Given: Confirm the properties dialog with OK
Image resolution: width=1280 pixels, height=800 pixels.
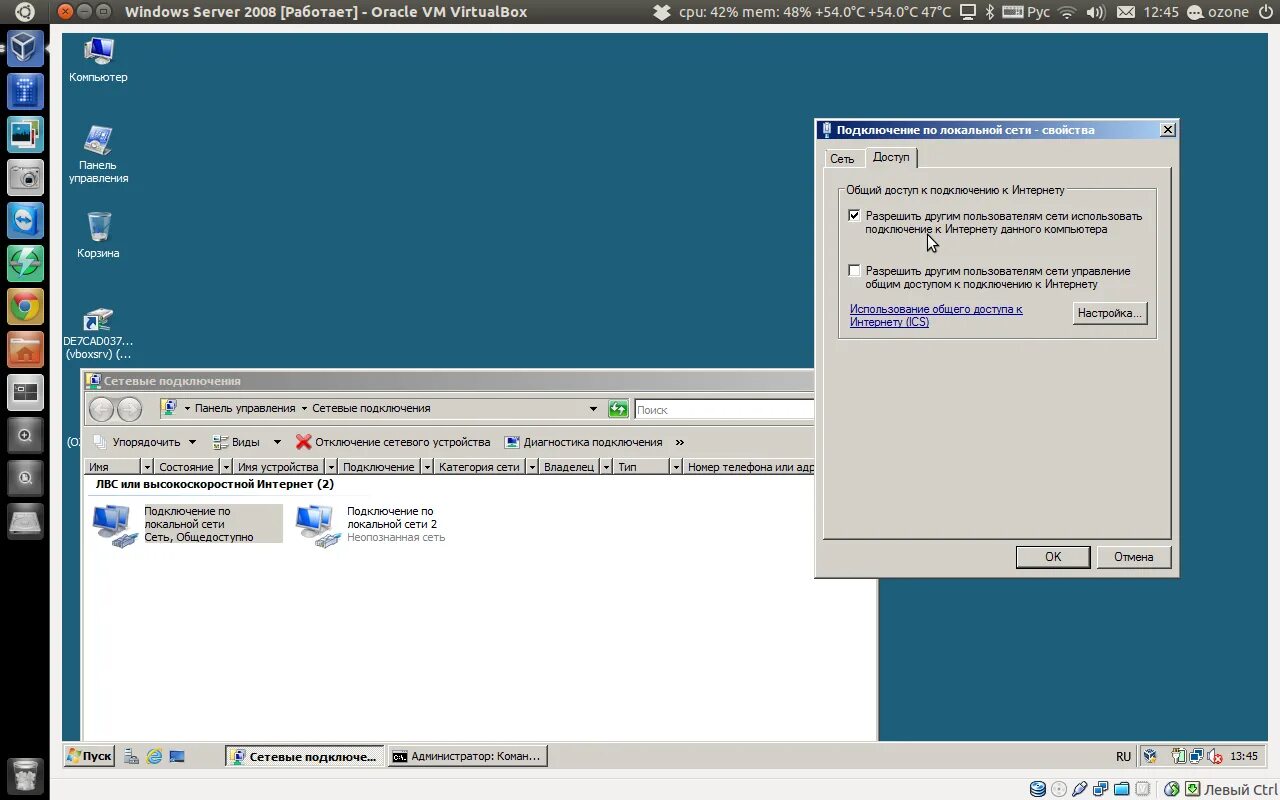Looking at the screenshot, I should [1053, 557].
